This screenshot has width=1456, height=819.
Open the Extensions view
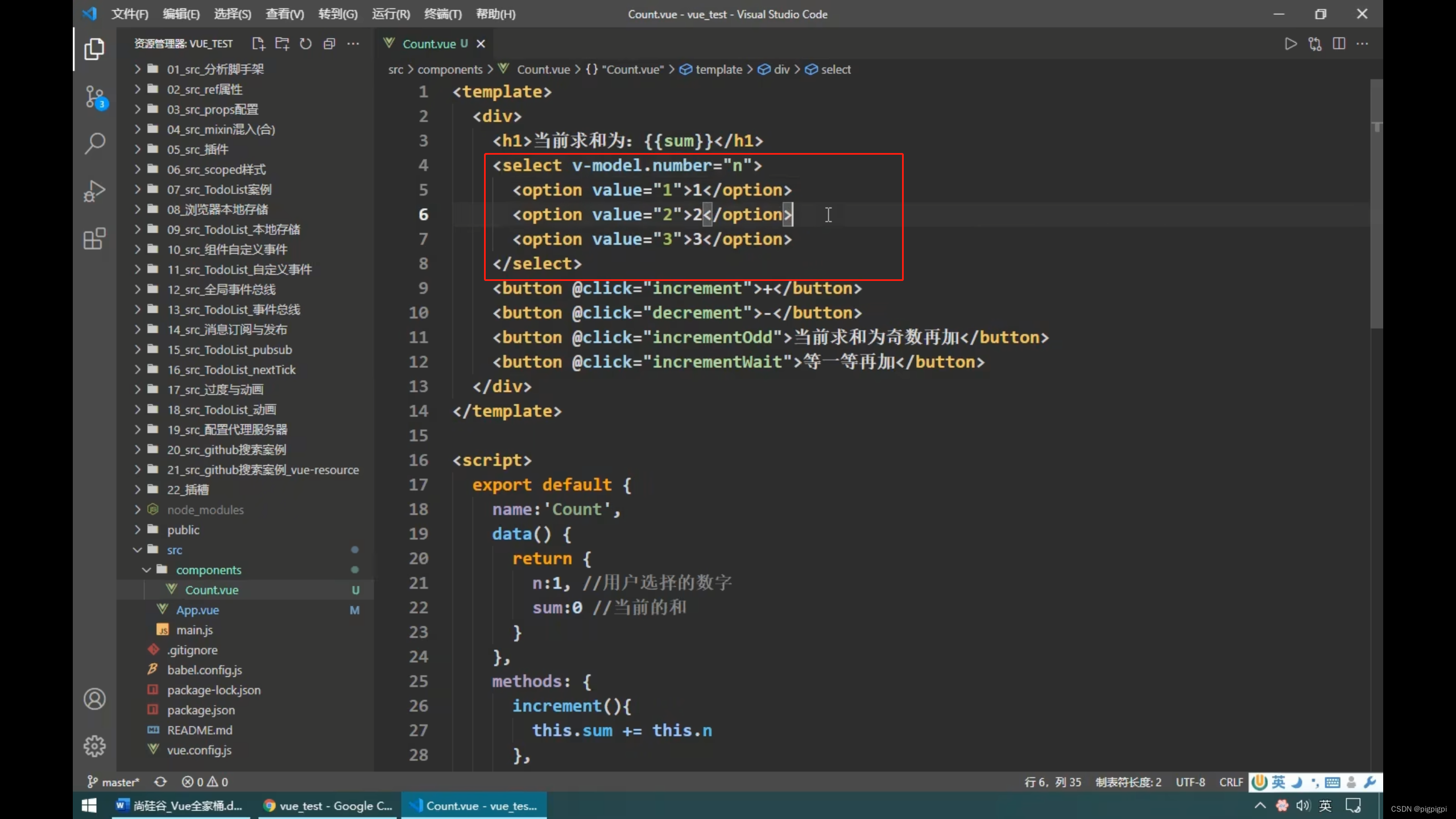pyautogui.click(x=94, y=239)
